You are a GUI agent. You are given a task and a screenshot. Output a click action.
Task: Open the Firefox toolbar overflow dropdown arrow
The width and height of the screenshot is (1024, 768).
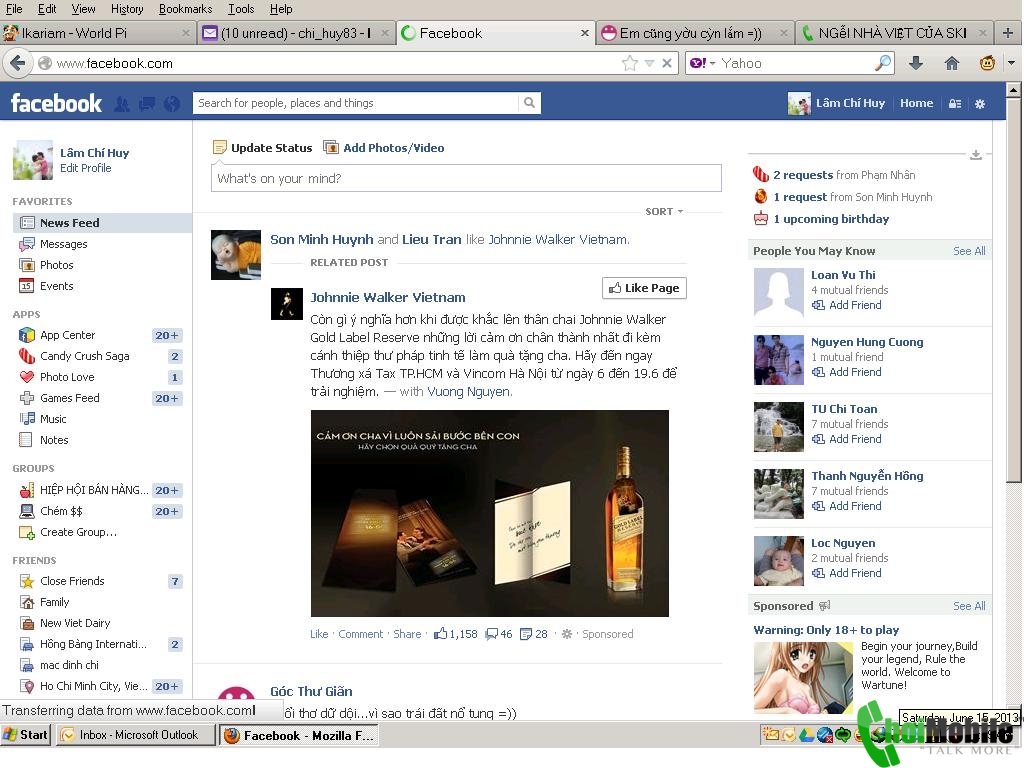[1011, 63]
